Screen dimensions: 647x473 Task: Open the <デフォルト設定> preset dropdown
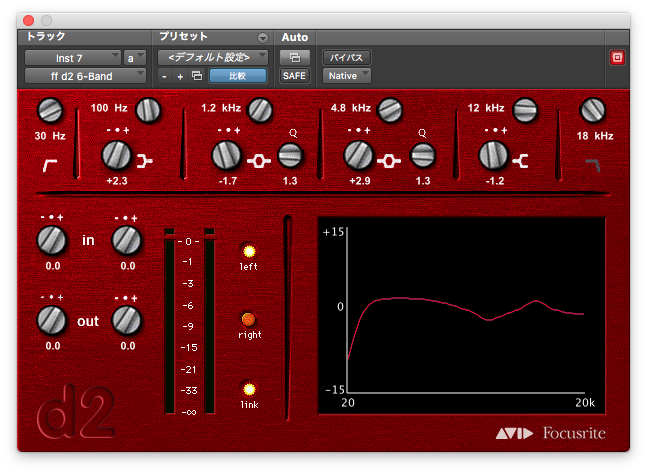coord(213,57)
